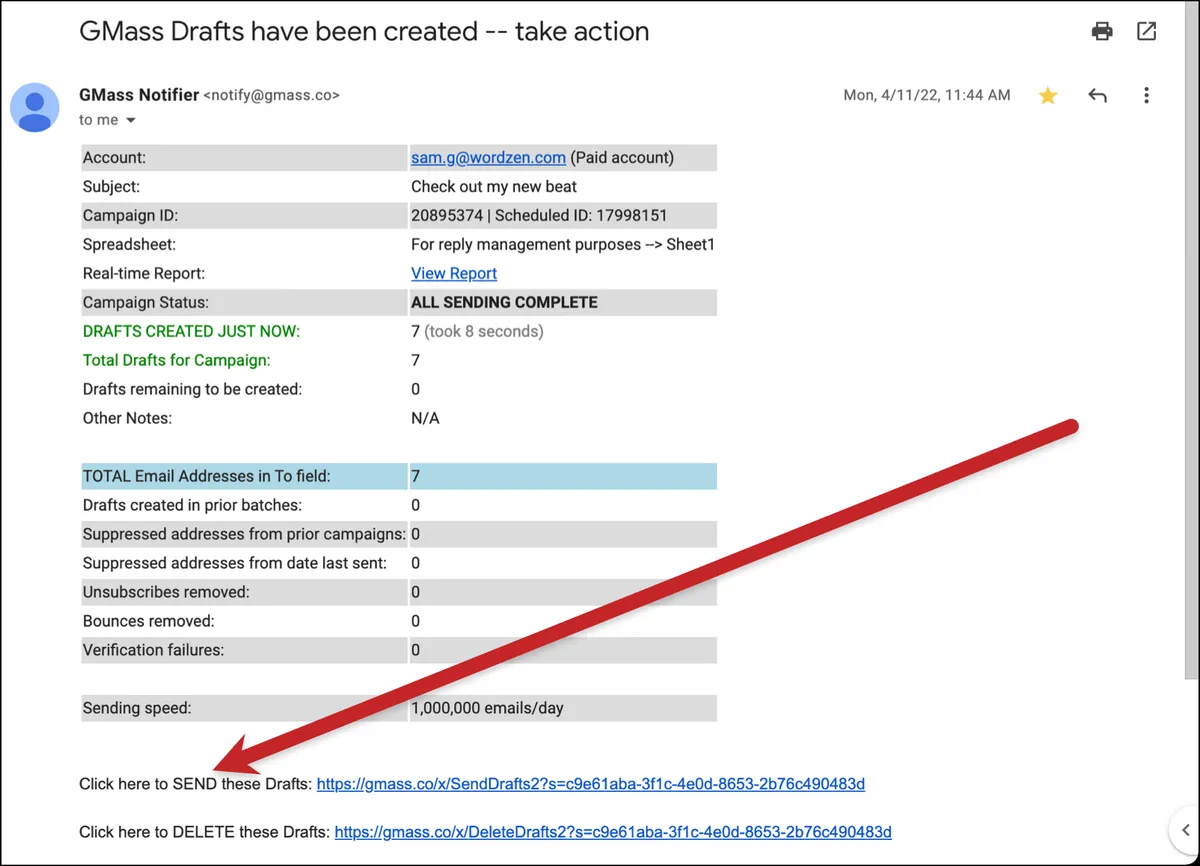Click the 'Other Notes:' label
The height and width of the screenshot is (866, 1200).
[x=127, y=419]
